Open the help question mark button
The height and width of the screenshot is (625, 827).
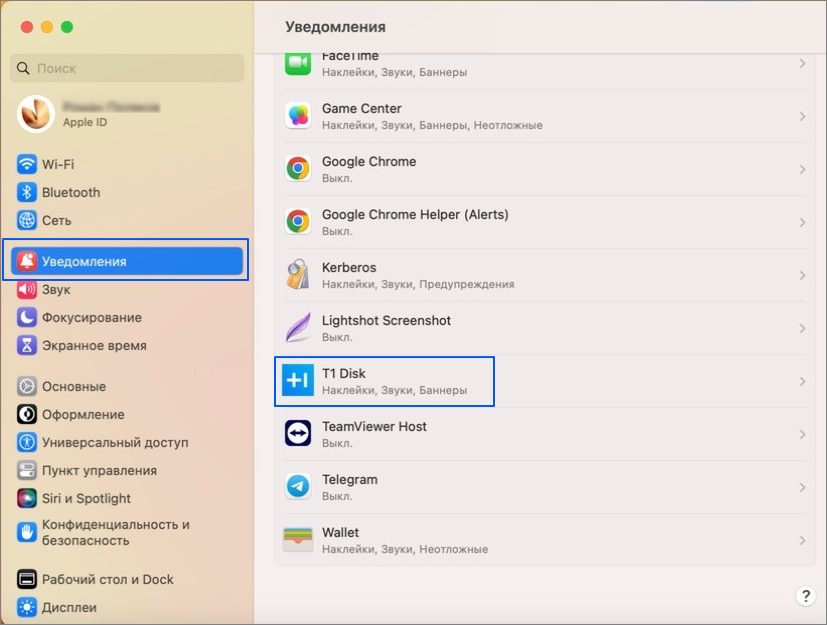coord(805,596)
